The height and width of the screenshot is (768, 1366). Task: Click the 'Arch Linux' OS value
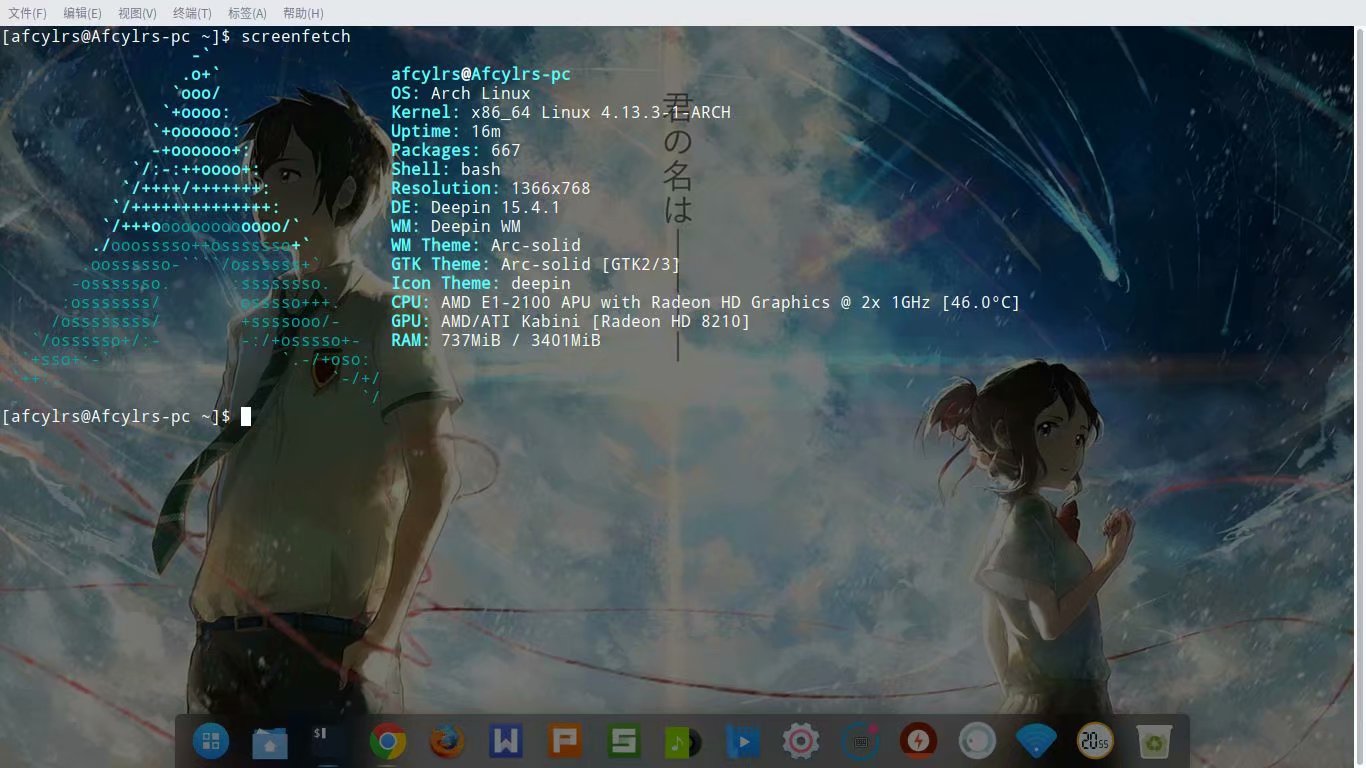[x=481, y=93]
